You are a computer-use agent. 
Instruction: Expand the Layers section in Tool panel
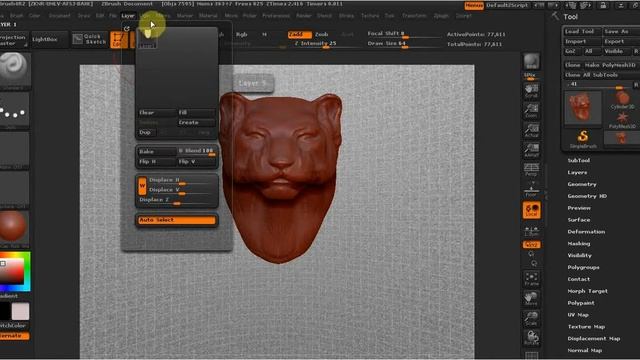click(x=577, y=172)
